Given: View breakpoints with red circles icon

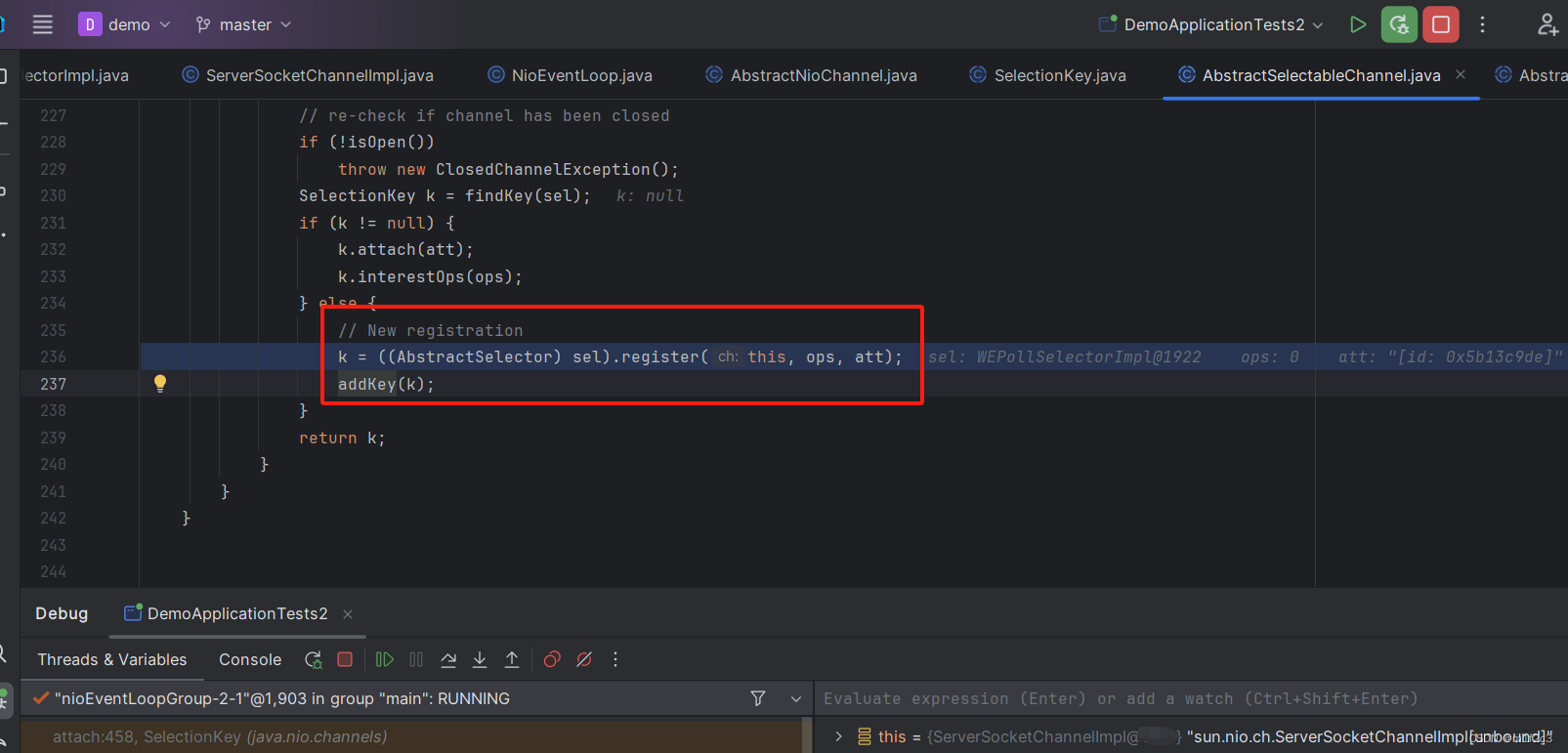Looking at the screenshot, I should click(x=552, y=660).
